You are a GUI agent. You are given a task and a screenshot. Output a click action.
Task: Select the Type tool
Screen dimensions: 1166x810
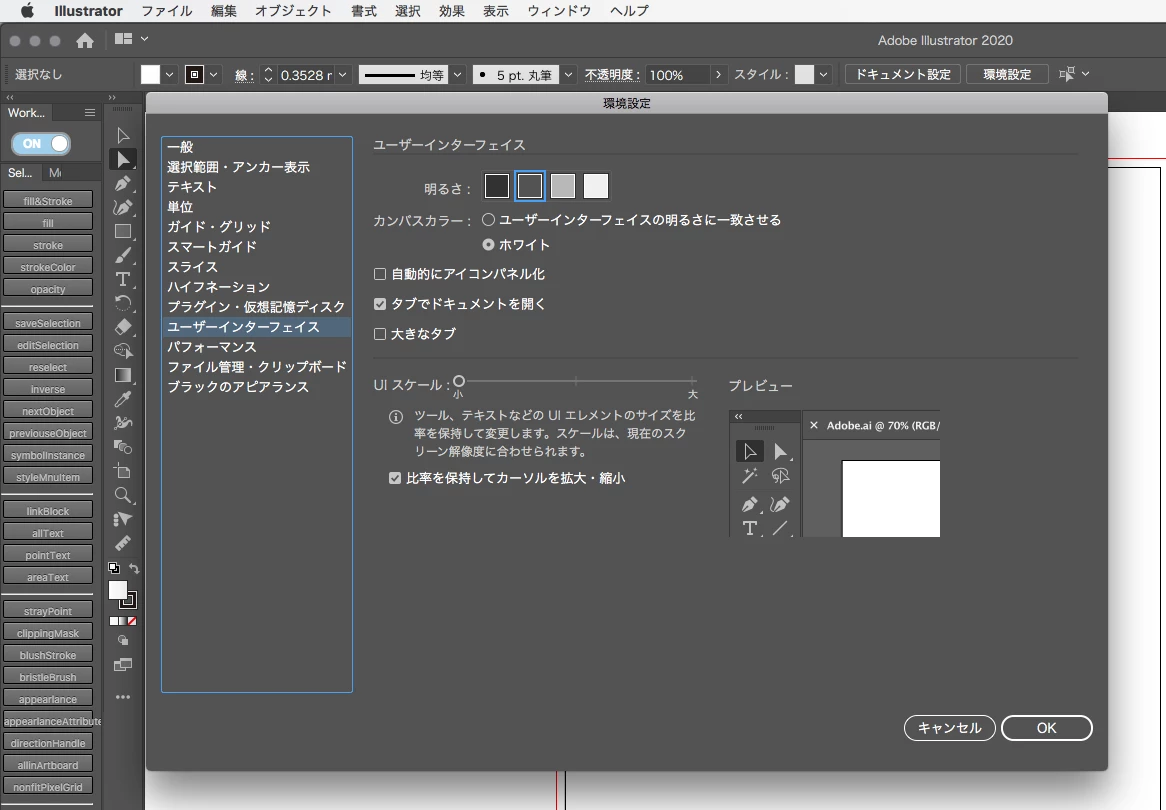coord(123,279)
